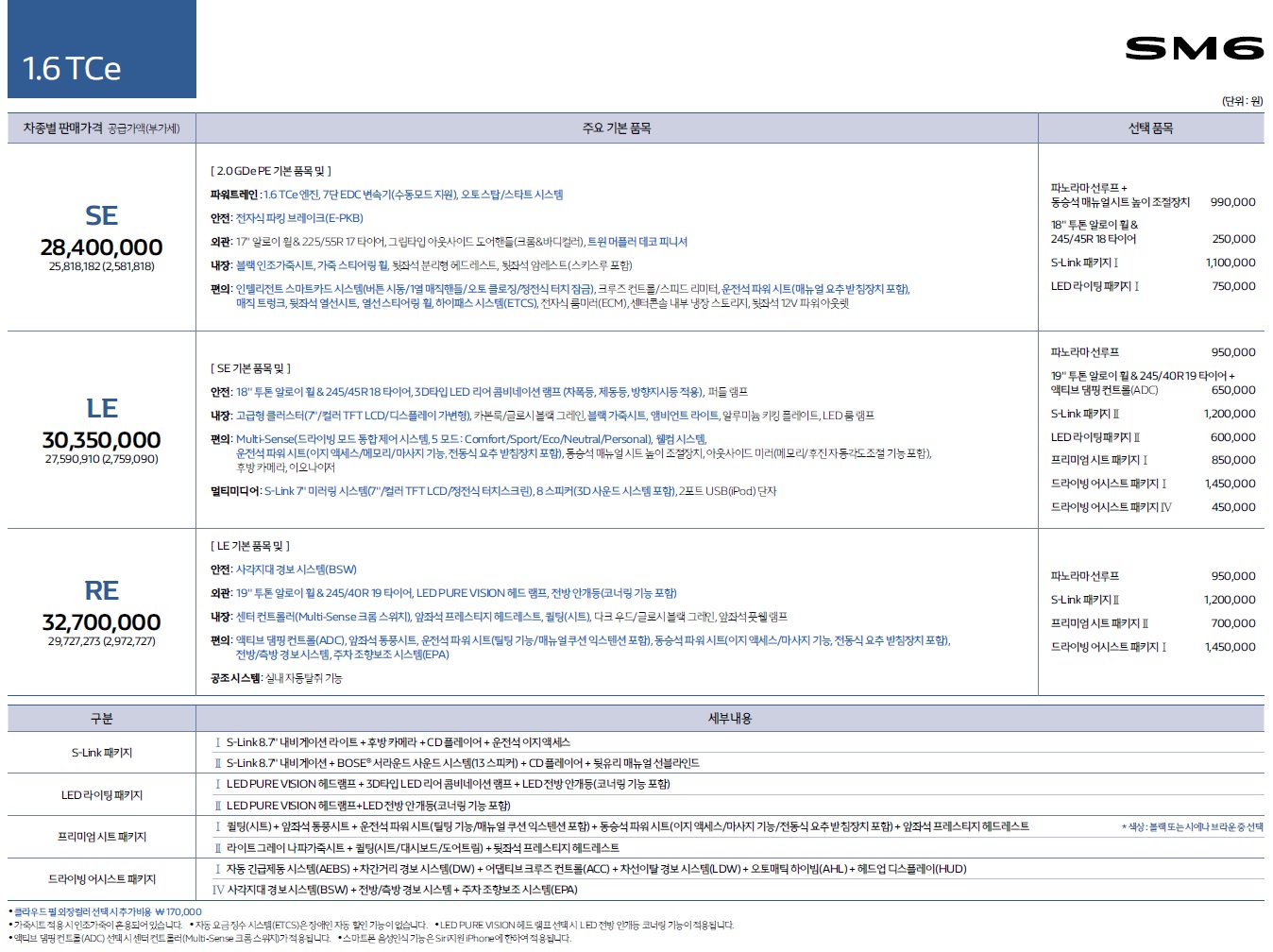Select LE '드라이빙 어시스트 패키지 IV' option
The width and height of the screenshot is (1273, 952).
pos(1111,507)
